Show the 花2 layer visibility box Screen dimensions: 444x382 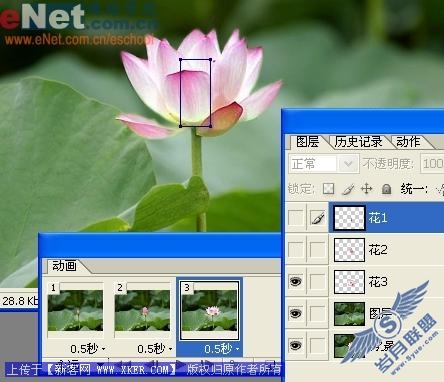pyautogui.click(x=296, y=249)
